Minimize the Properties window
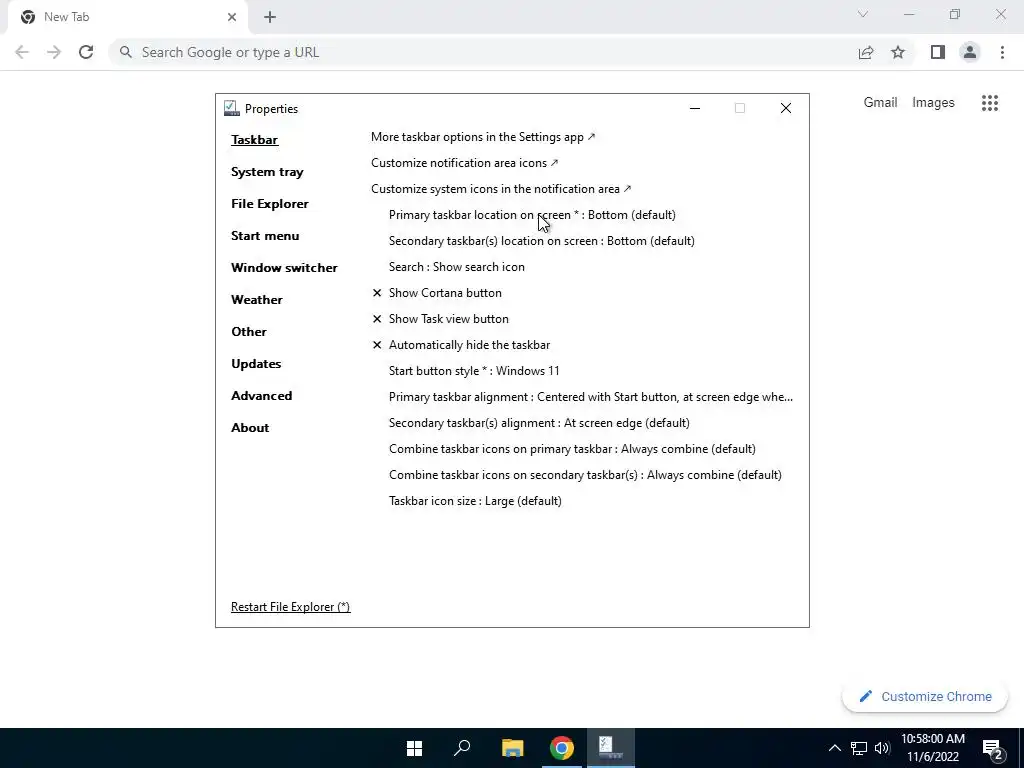The image size is (1024, 768). [695, 108]
